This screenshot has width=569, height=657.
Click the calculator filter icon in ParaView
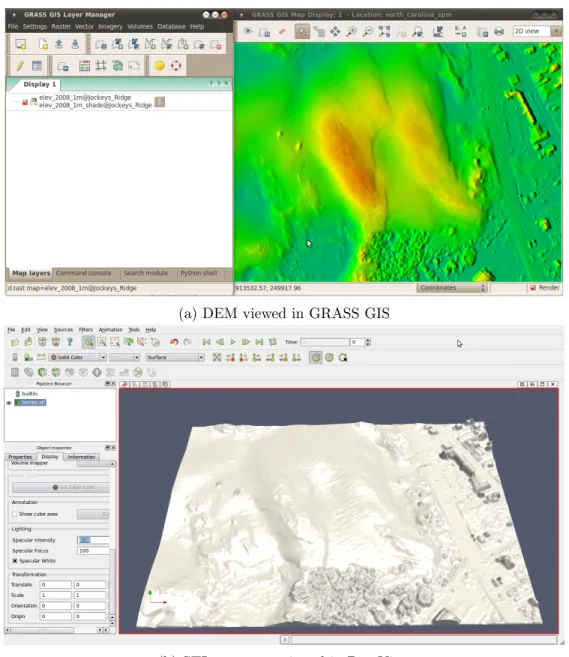point(15,372)
